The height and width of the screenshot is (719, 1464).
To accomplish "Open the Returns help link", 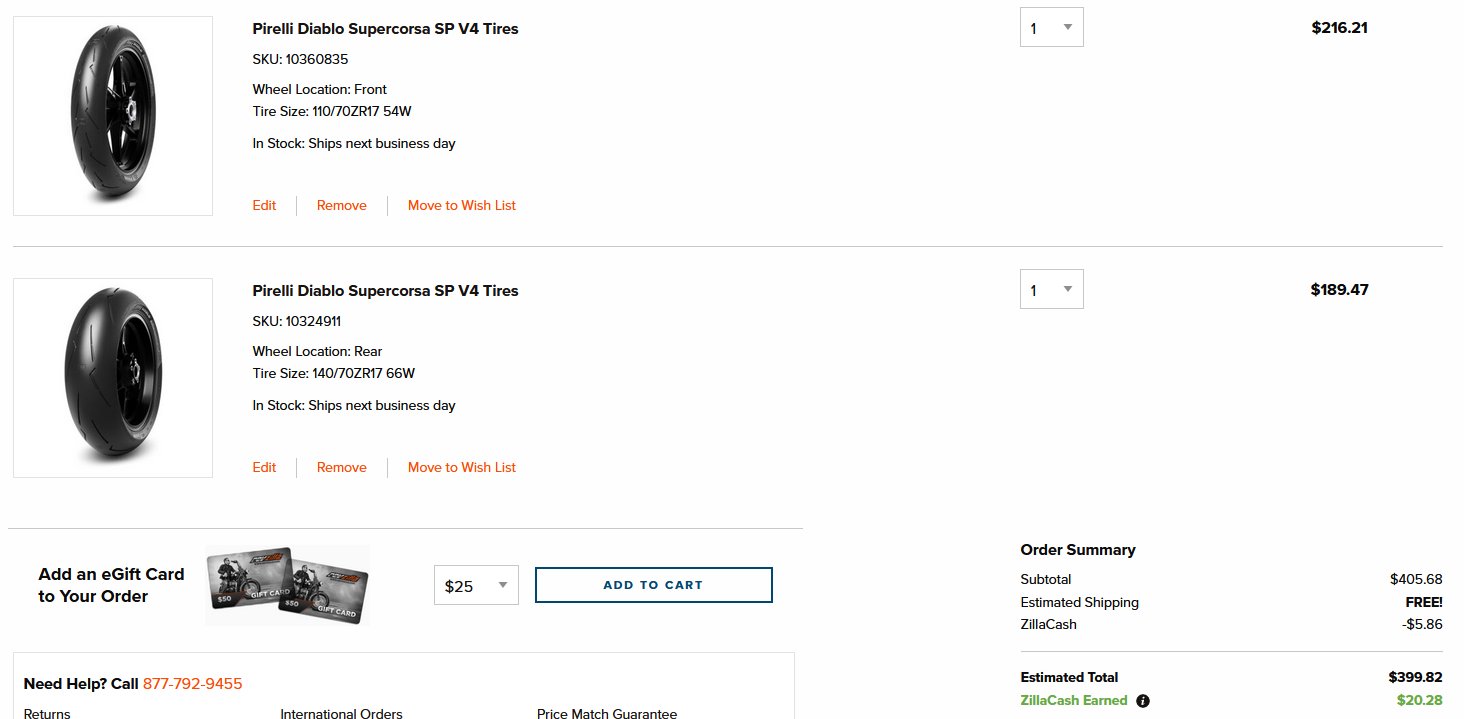I will [x=47, y=713].
